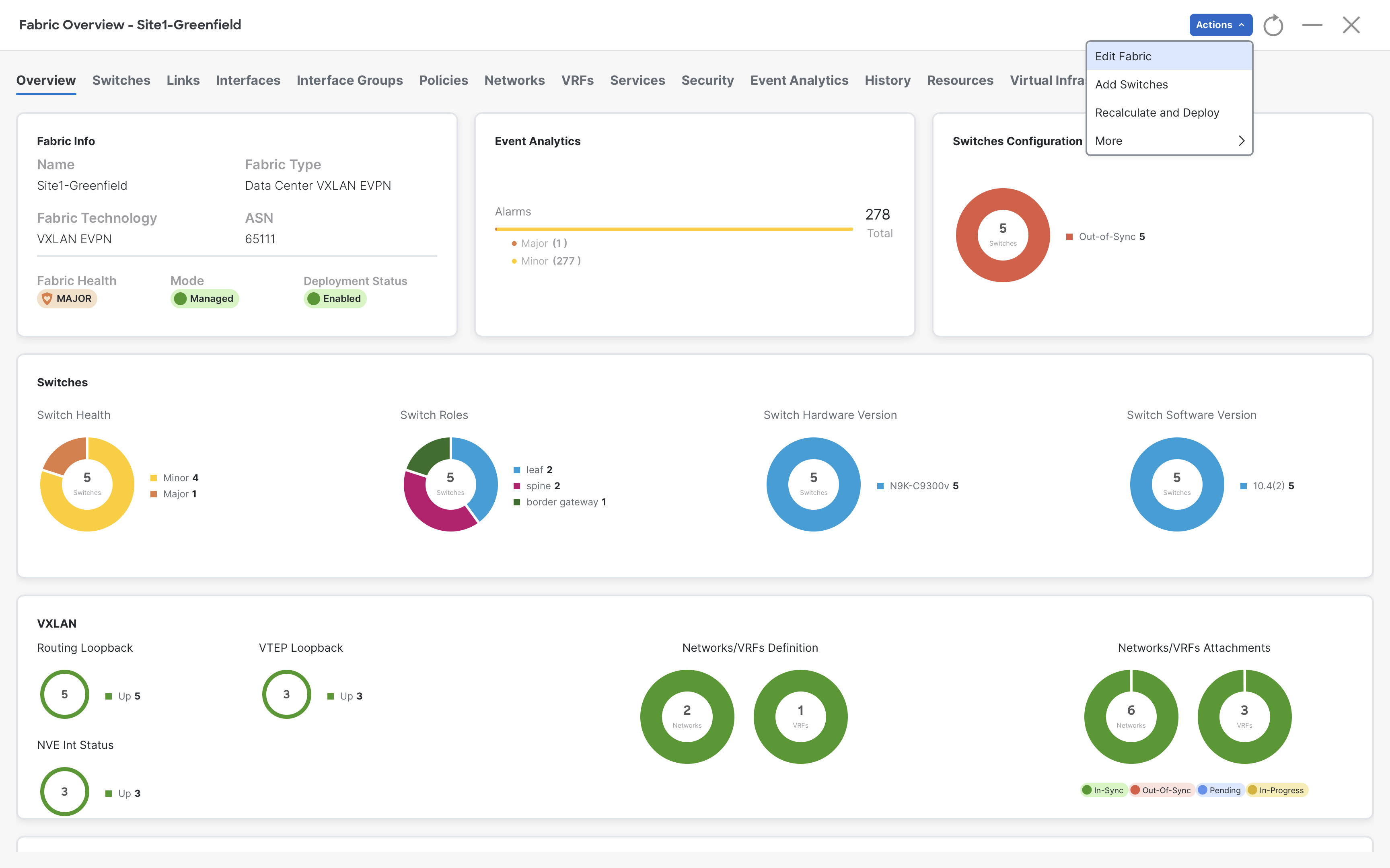Open the Networks tab
The image size is (1390, 868).
[514, 80]
